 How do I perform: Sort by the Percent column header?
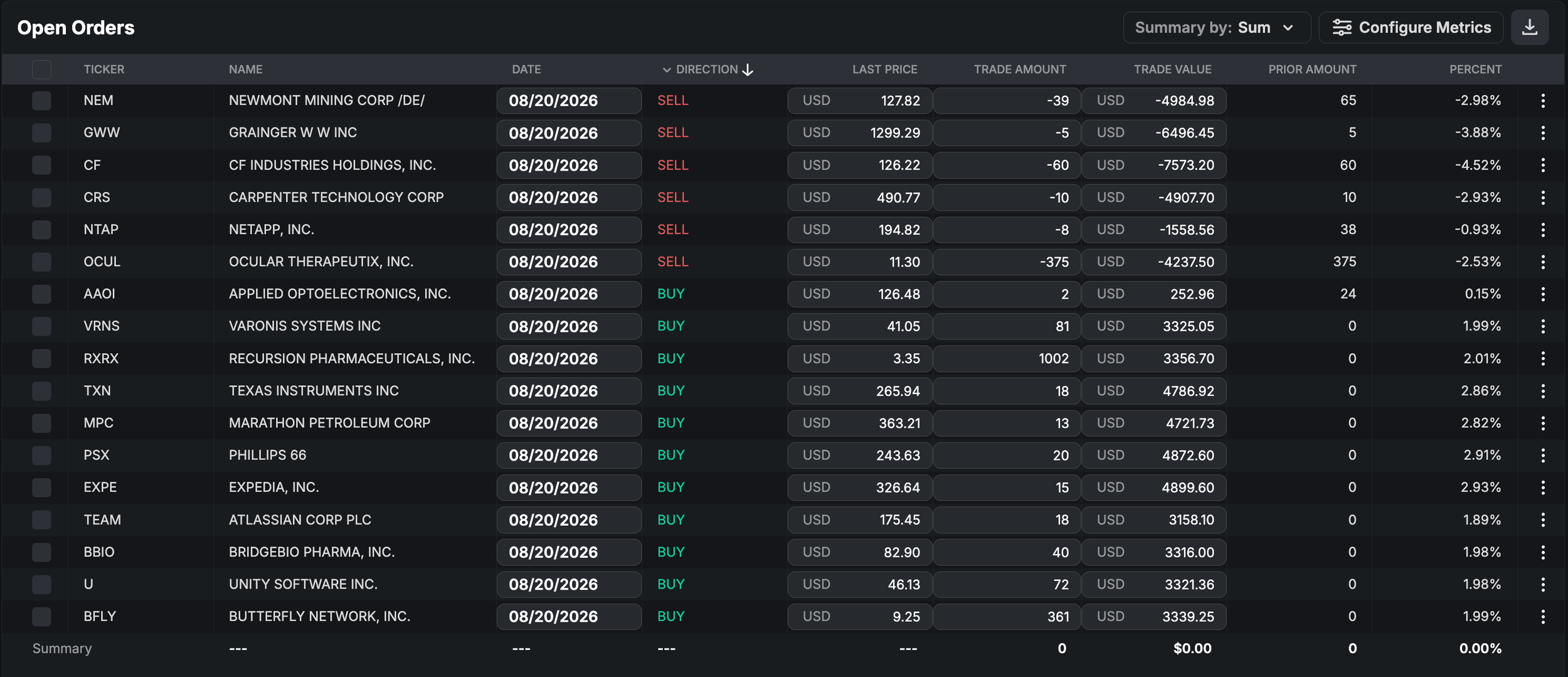tap(1475, 70)
